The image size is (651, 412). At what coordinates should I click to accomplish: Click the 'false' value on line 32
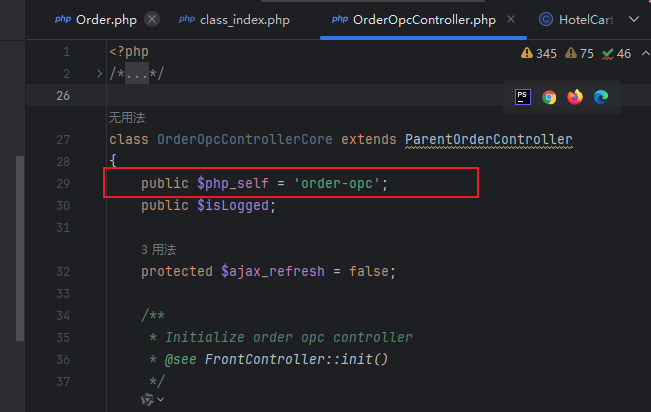click(369, 272)
